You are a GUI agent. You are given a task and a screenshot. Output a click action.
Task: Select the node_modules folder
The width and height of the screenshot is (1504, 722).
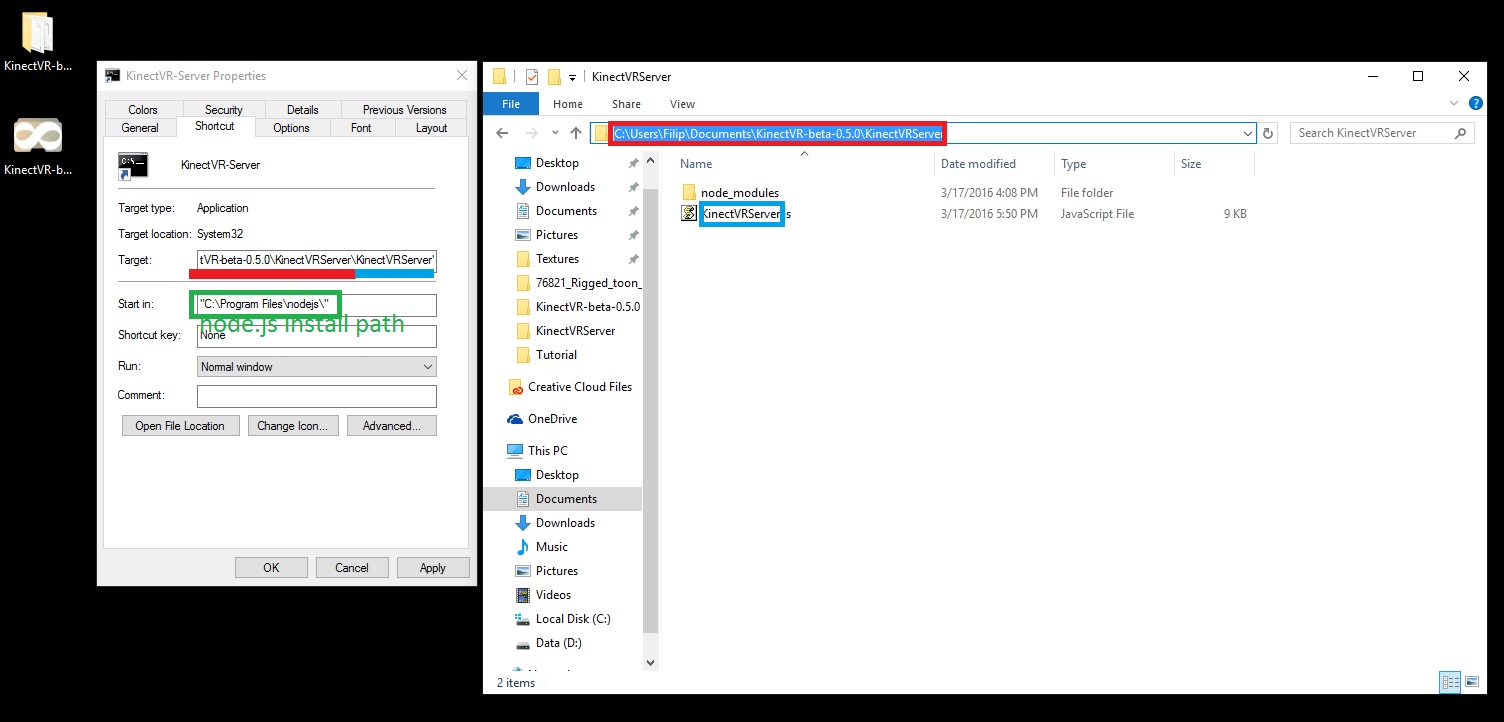(x=739, y=193)
